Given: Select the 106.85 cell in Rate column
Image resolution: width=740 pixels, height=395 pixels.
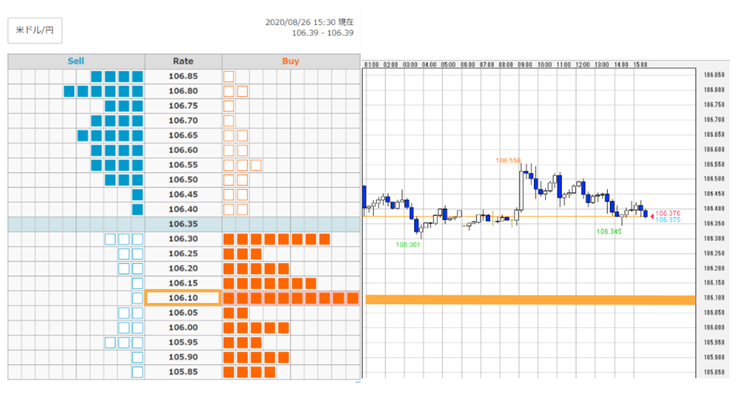Looking at the screenshot, I should click(183, 76).
